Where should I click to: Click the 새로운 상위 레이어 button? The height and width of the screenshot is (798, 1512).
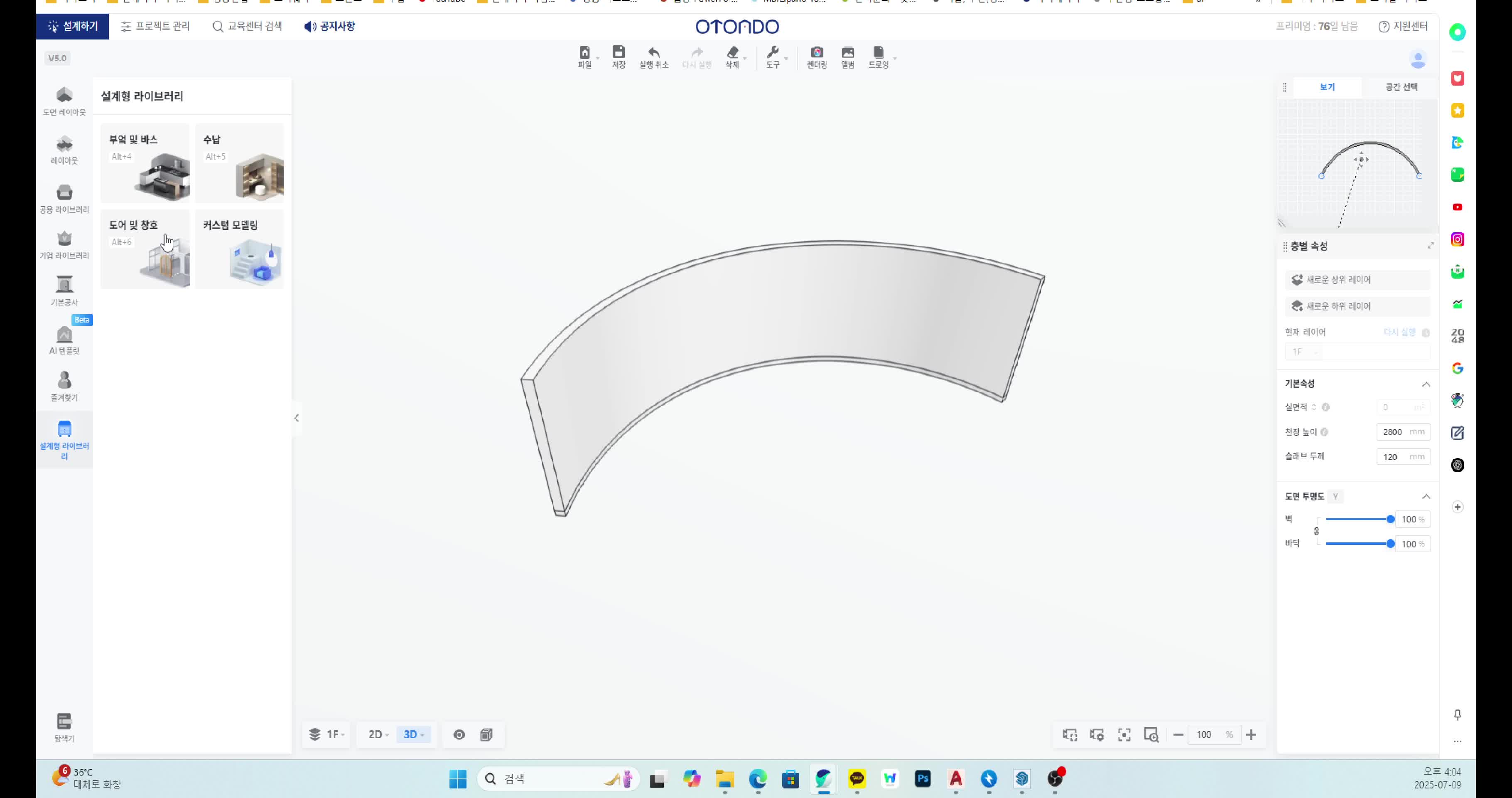(x=1357, y=280)
